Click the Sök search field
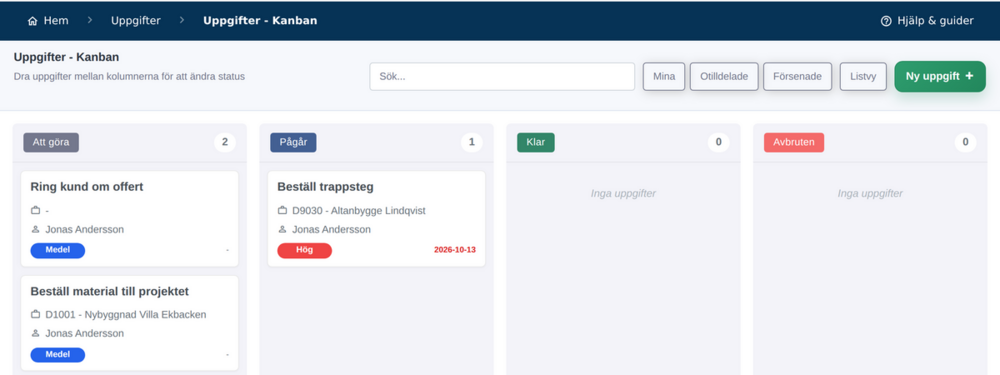This screenshot has width=1000, height=375. 503,77
